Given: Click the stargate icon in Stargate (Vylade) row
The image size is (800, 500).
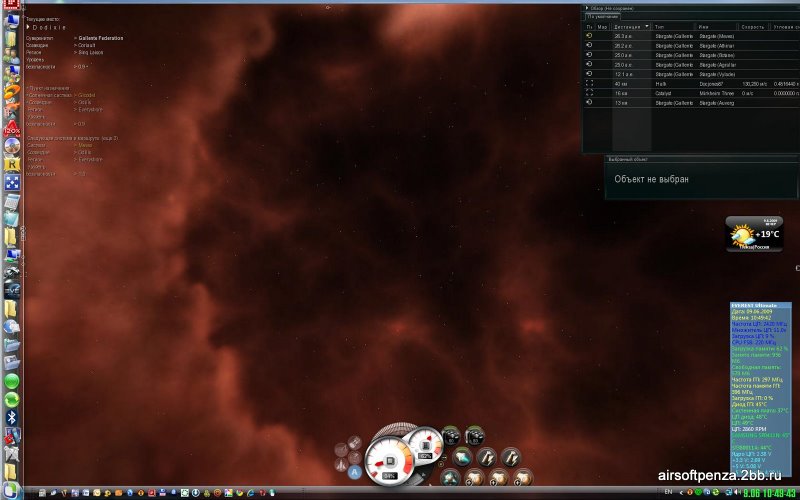Looking at the screenshot, I should point(589,74).
